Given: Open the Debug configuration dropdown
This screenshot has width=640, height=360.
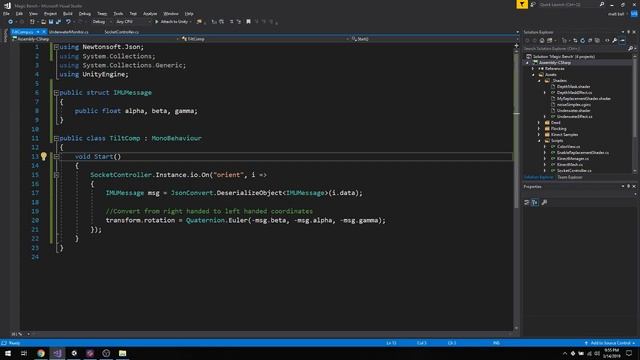Looking at the screenshot, I should [x=101, y=22].
